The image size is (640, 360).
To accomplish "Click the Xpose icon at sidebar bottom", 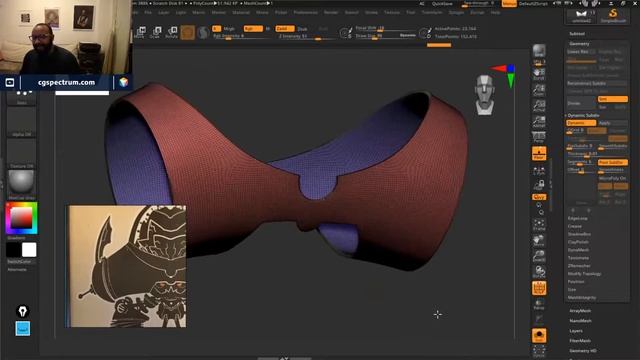I will [539, 352].
